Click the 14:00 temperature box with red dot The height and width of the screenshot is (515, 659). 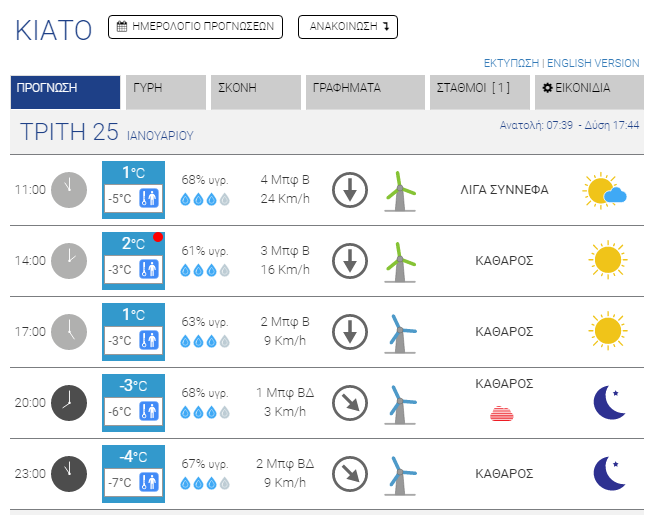134,260
